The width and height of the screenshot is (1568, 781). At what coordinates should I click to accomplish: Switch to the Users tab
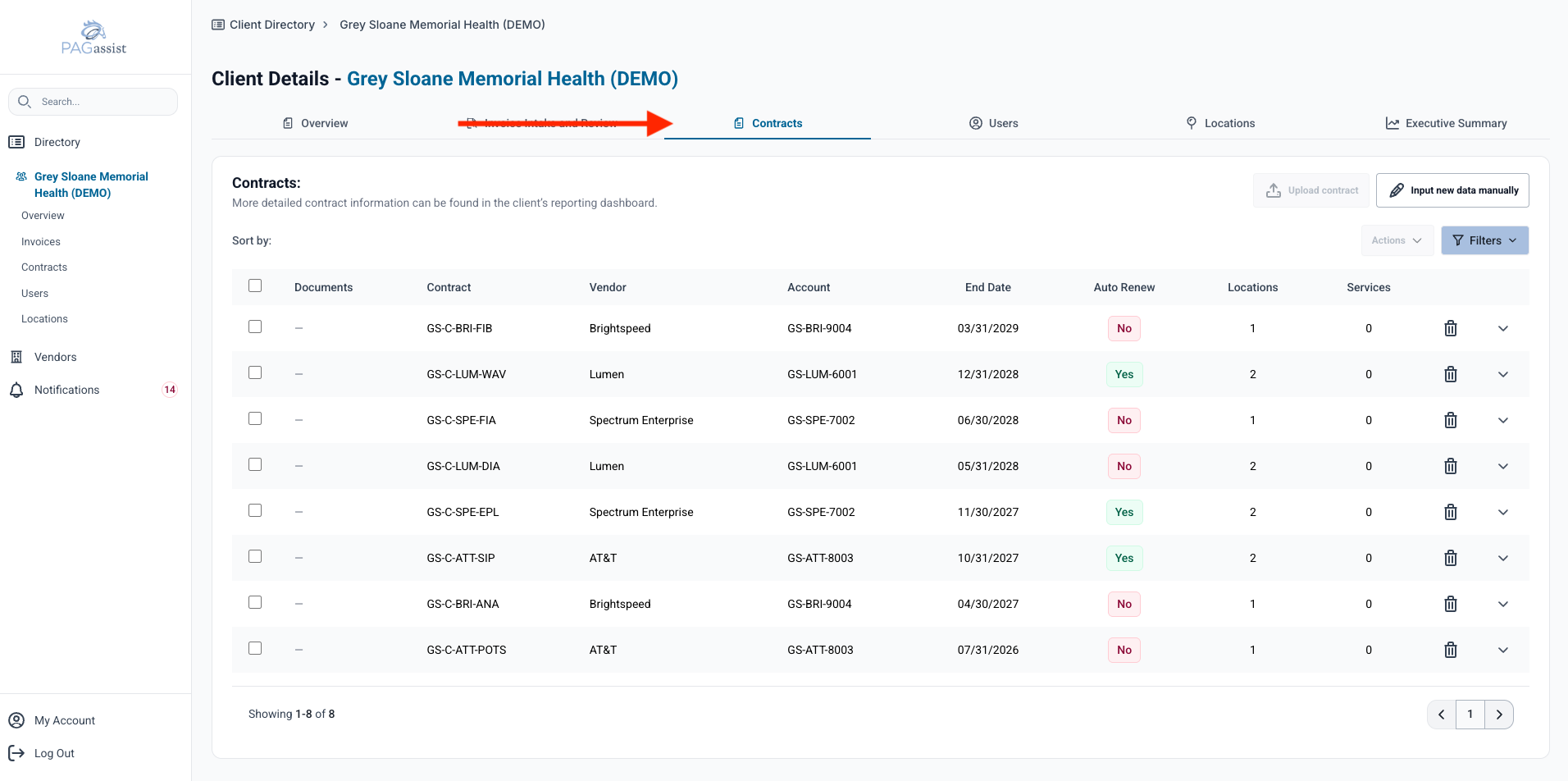[x=994, y=123]
